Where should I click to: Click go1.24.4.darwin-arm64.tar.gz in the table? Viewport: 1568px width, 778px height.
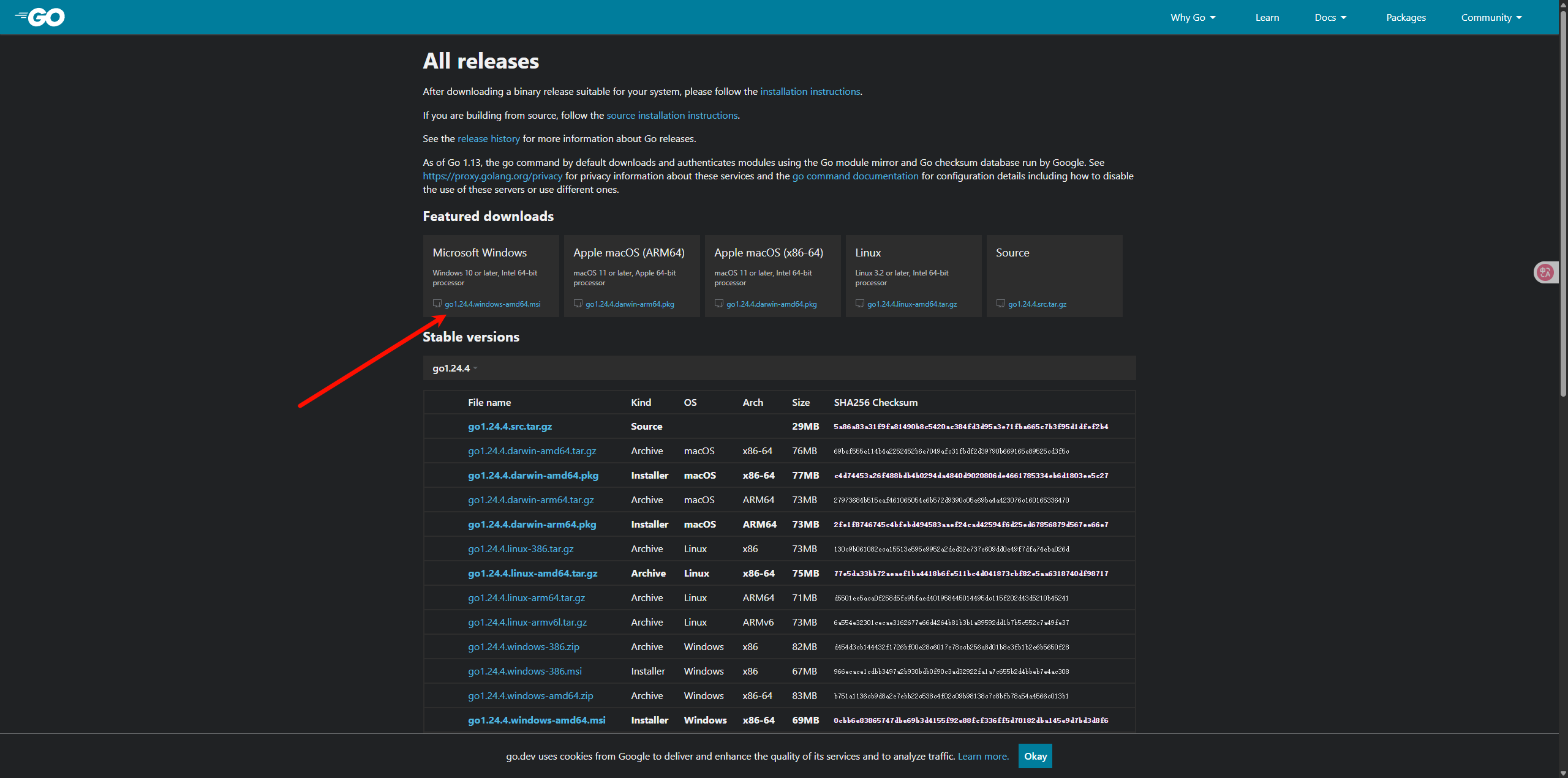point(530,499)
